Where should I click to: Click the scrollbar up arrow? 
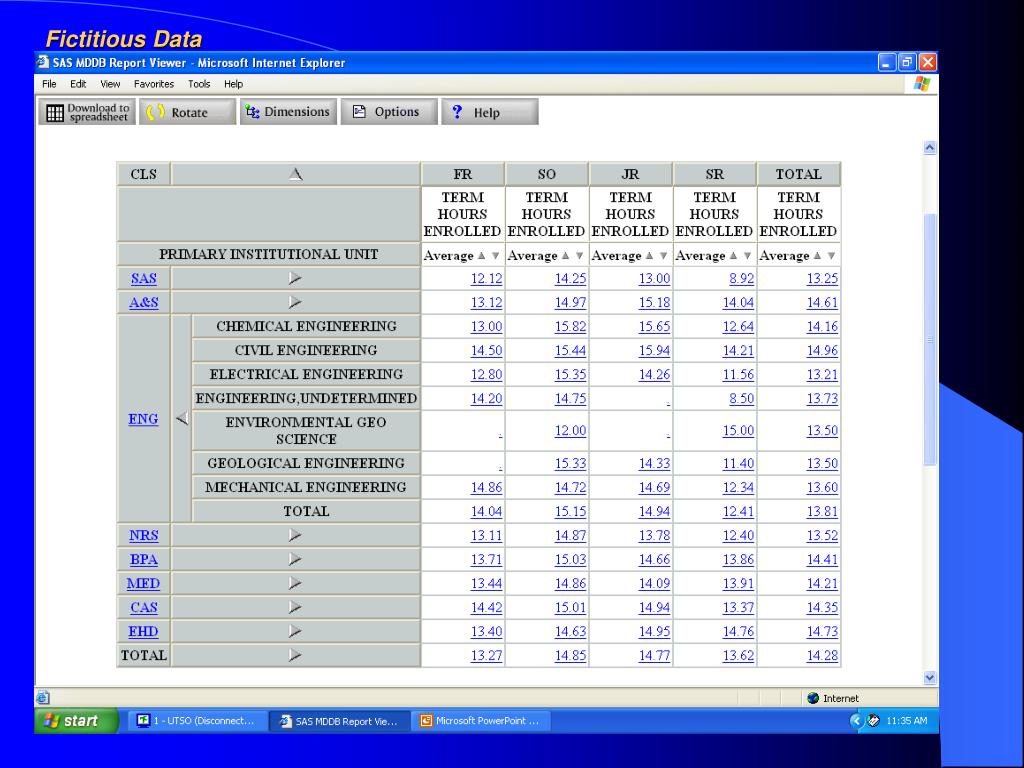coord(931,148)
